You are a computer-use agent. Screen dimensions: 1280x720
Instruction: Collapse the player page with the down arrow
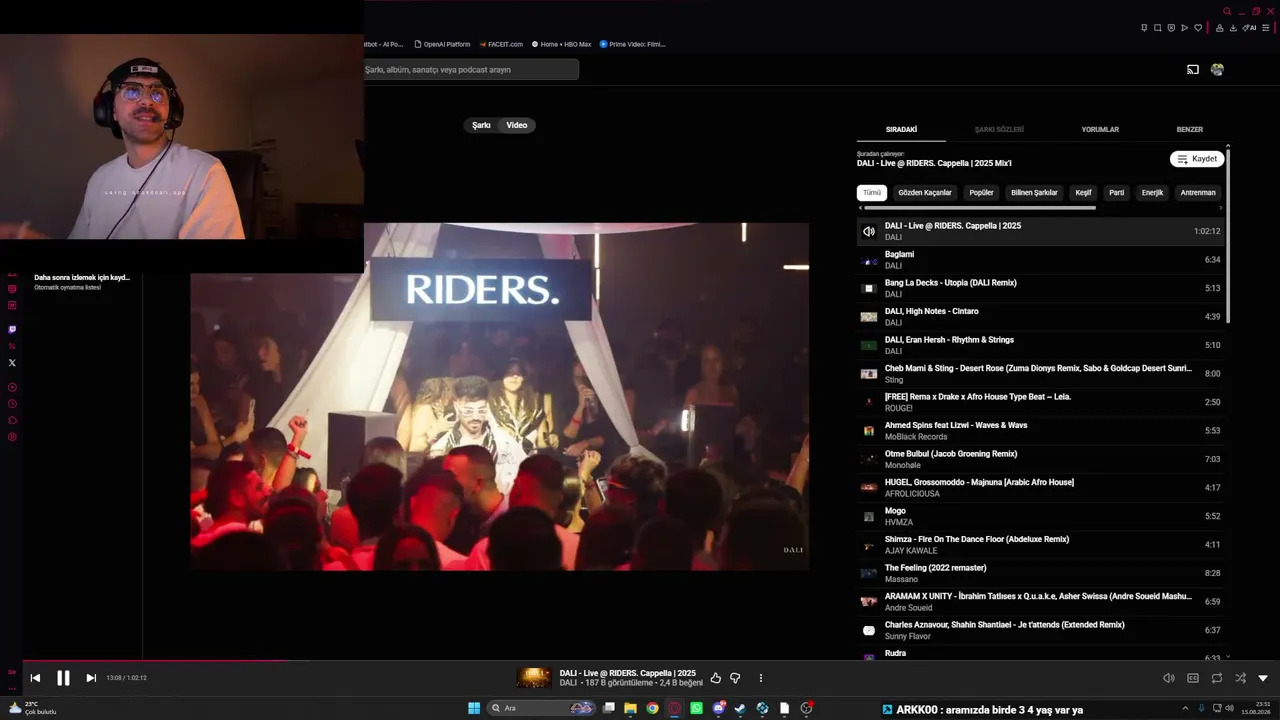[1263, 678]
